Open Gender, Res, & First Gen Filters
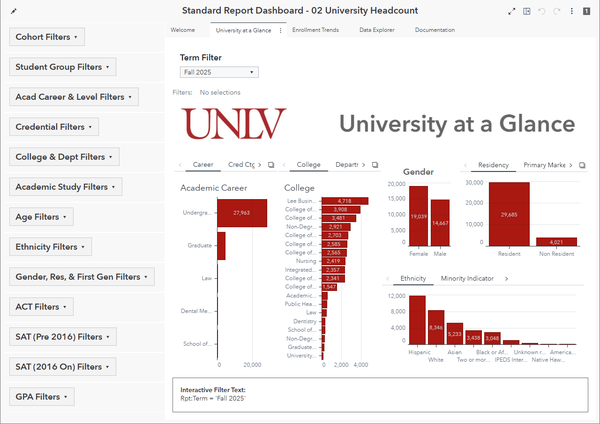This screenshot has height=424, width=600. [x=82, y=277]
